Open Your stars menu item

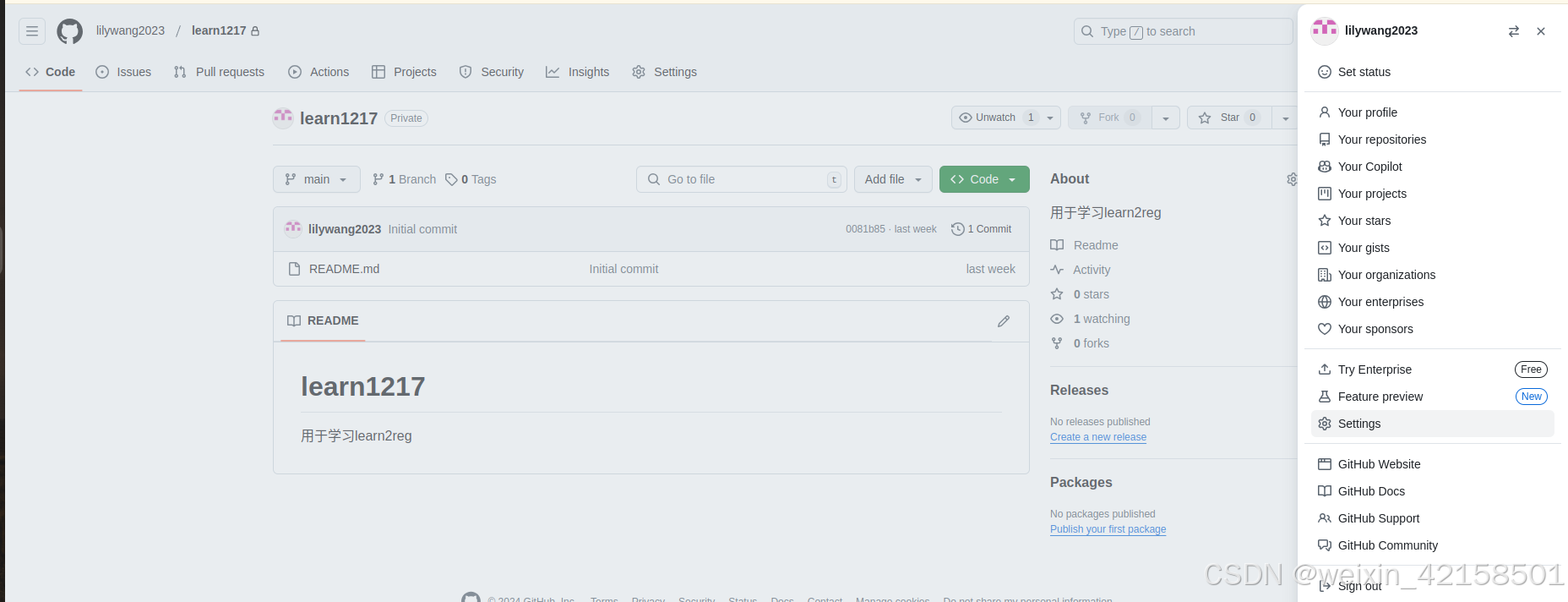1433,221
